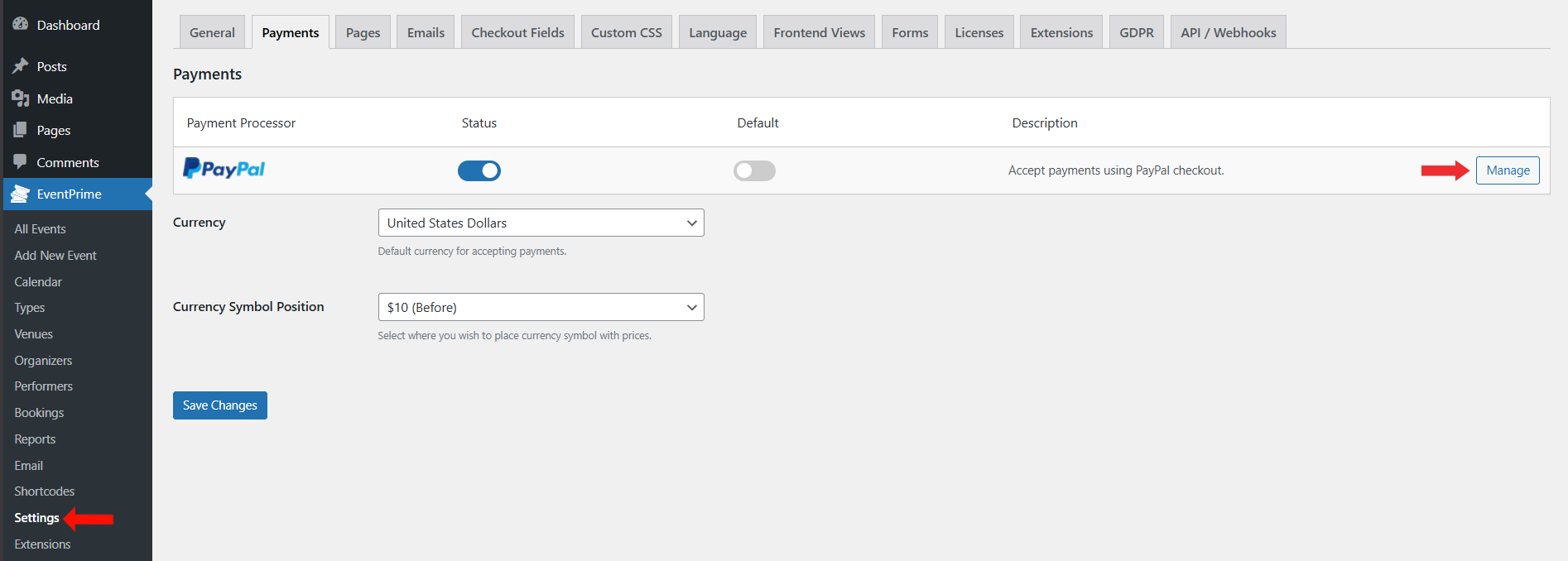Click the Dashboard gauge icon
Image resolution: width=1568 pixels, height=561 pixels.
tap(21, 25)
